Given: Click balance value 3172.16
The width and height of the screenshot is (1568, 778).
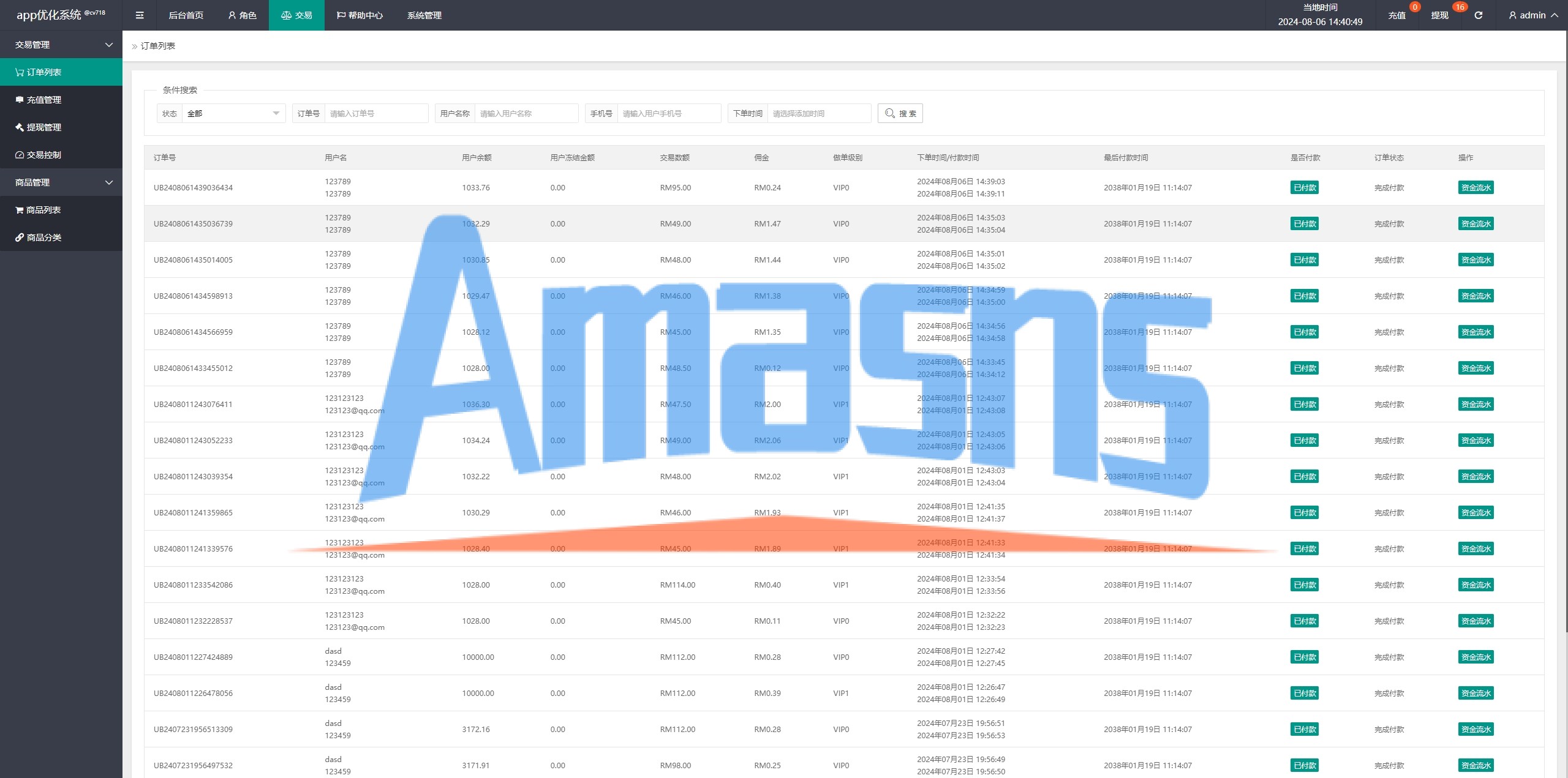Looking at the screenshot, I should (476, 729).
